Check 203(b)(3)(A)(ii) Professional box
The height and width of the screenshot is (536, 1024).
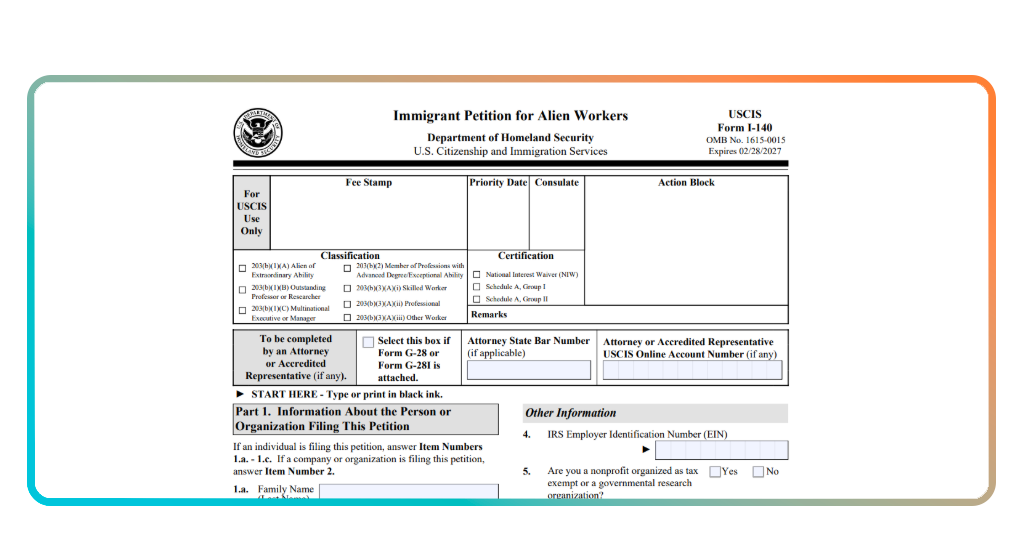[x=347, y=304]
